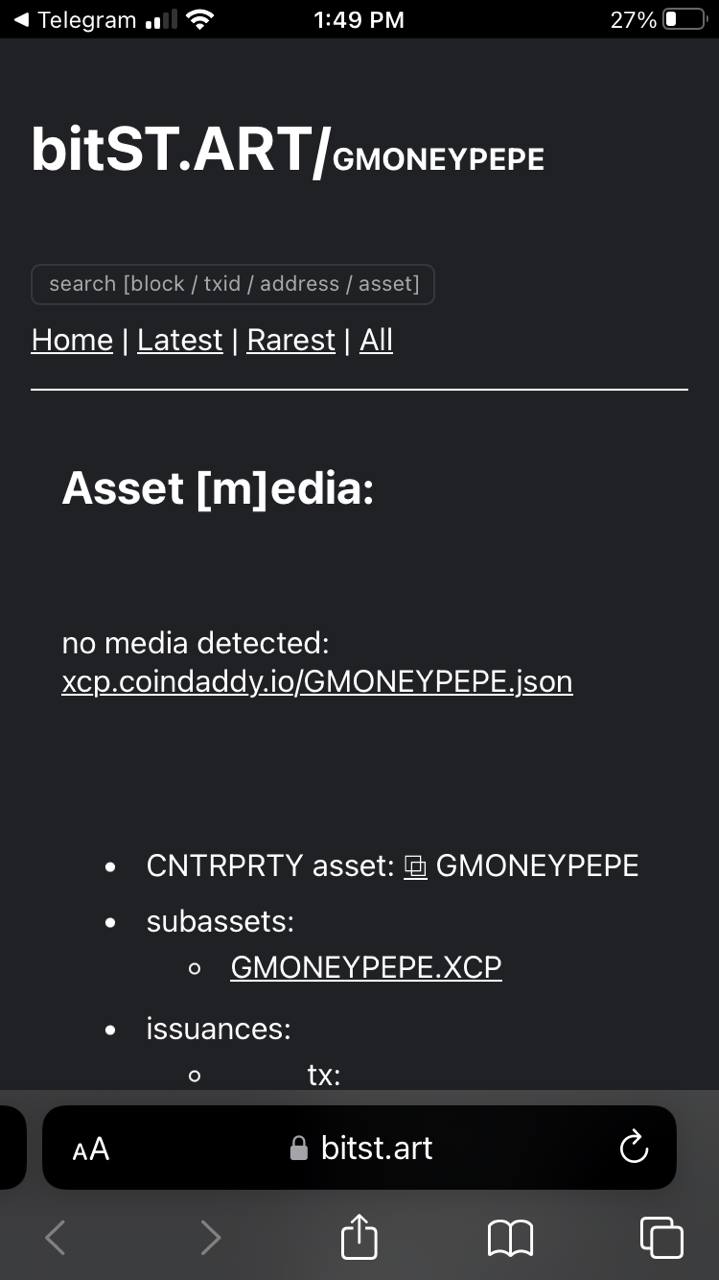Go back with the left chevron

[56, 1237]
